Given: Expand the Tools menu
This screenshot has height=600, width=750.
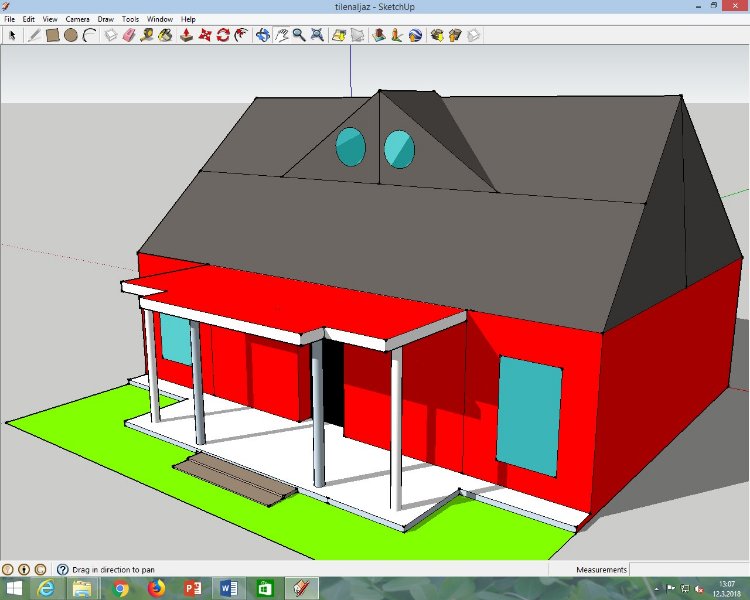Looking at the screenshot, I should 131,19.
